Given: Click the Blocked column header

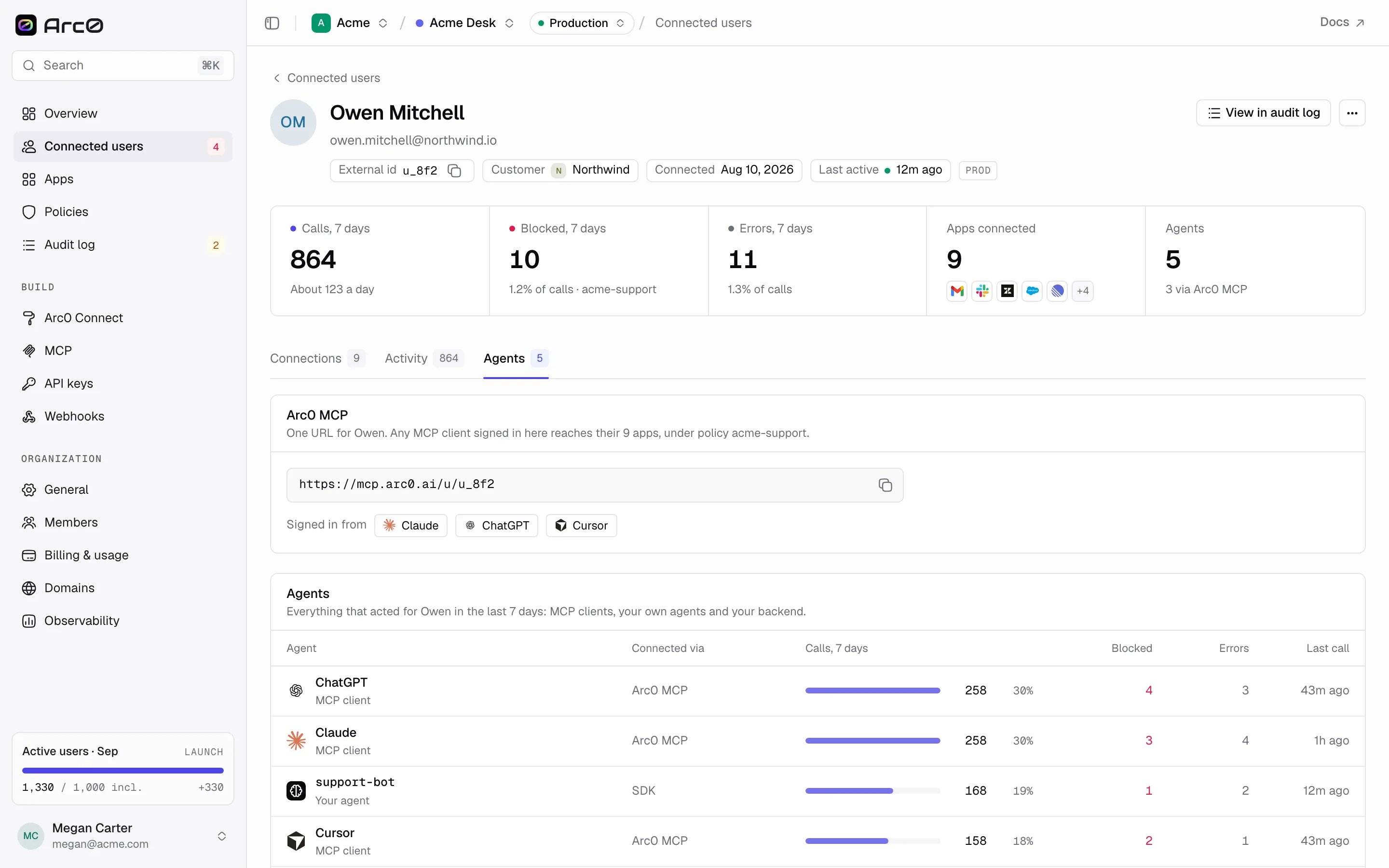Looking at the screenshot, I should (x=1132, y=648).
